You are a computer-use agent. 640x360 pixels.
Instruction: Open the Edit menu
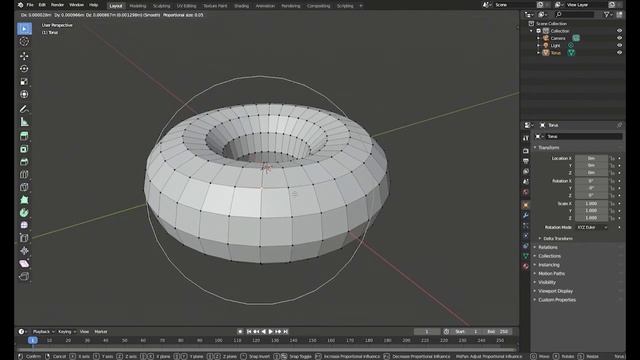(x=42, y=5)
